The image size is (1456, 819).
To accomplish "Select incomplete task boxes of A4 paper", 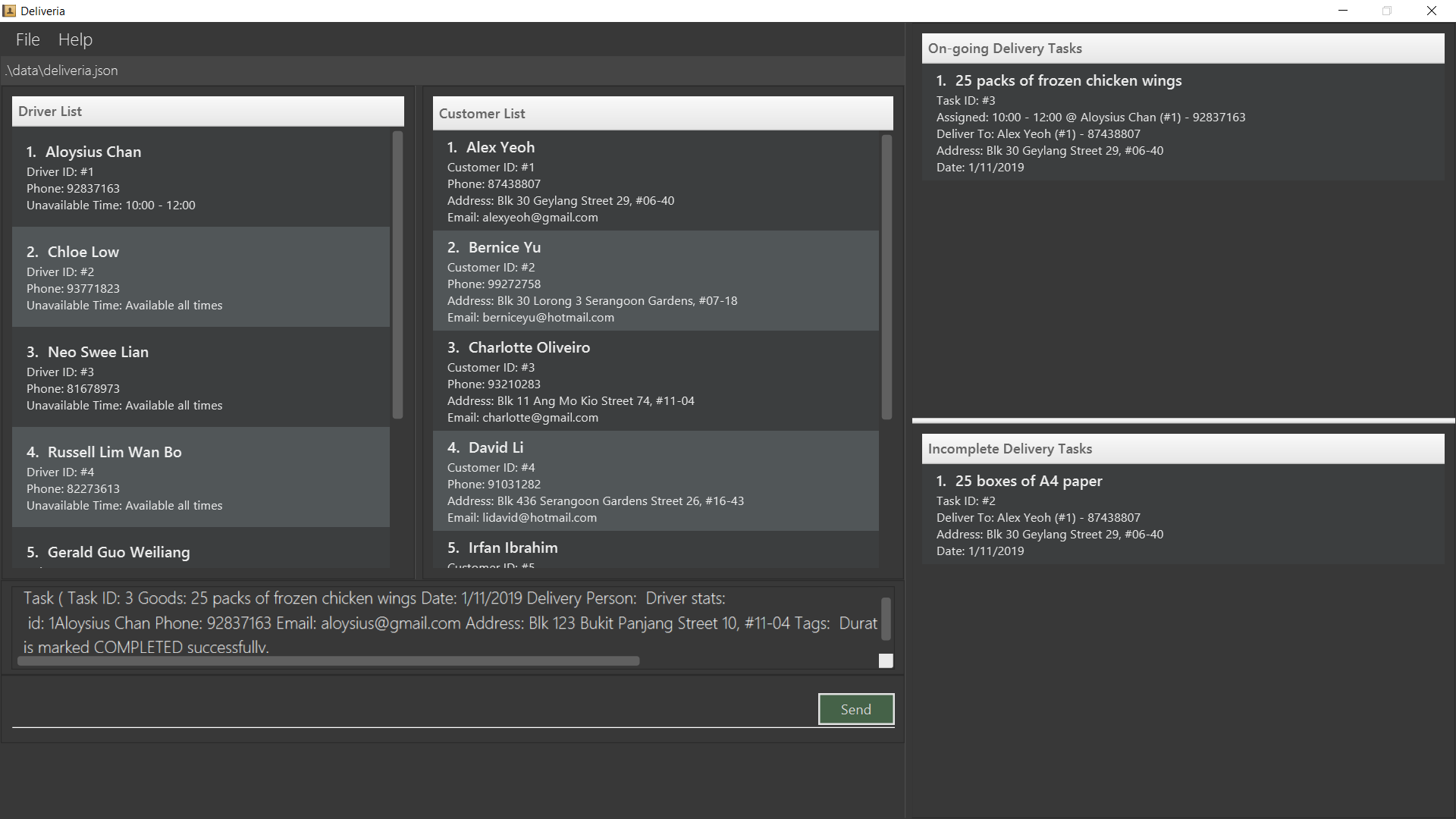I will [x=1181, y=515].
